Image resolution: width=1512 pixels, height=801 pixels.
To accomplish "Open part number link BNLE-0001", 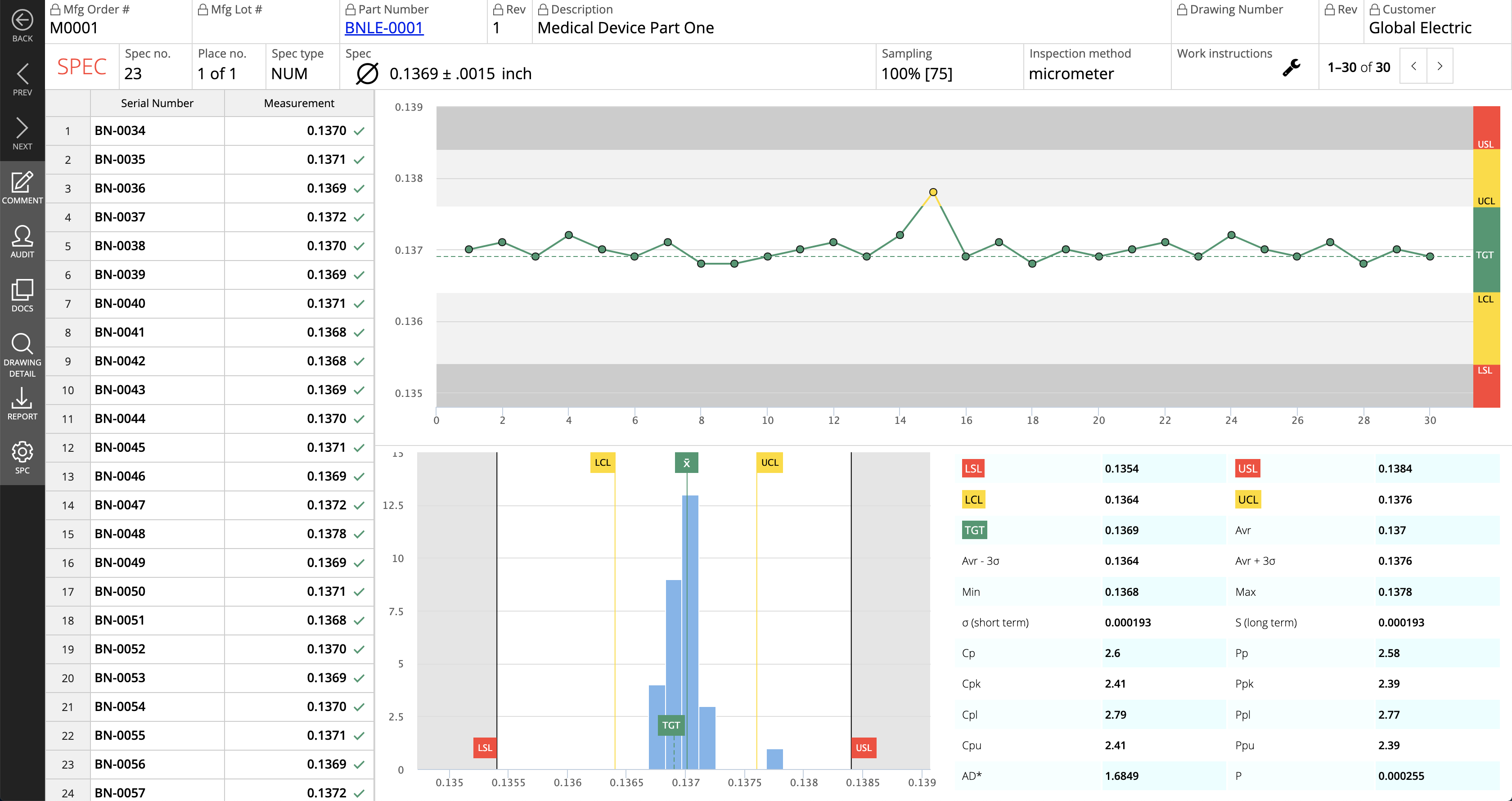I will pyautogui.click(x=384, y=28).
